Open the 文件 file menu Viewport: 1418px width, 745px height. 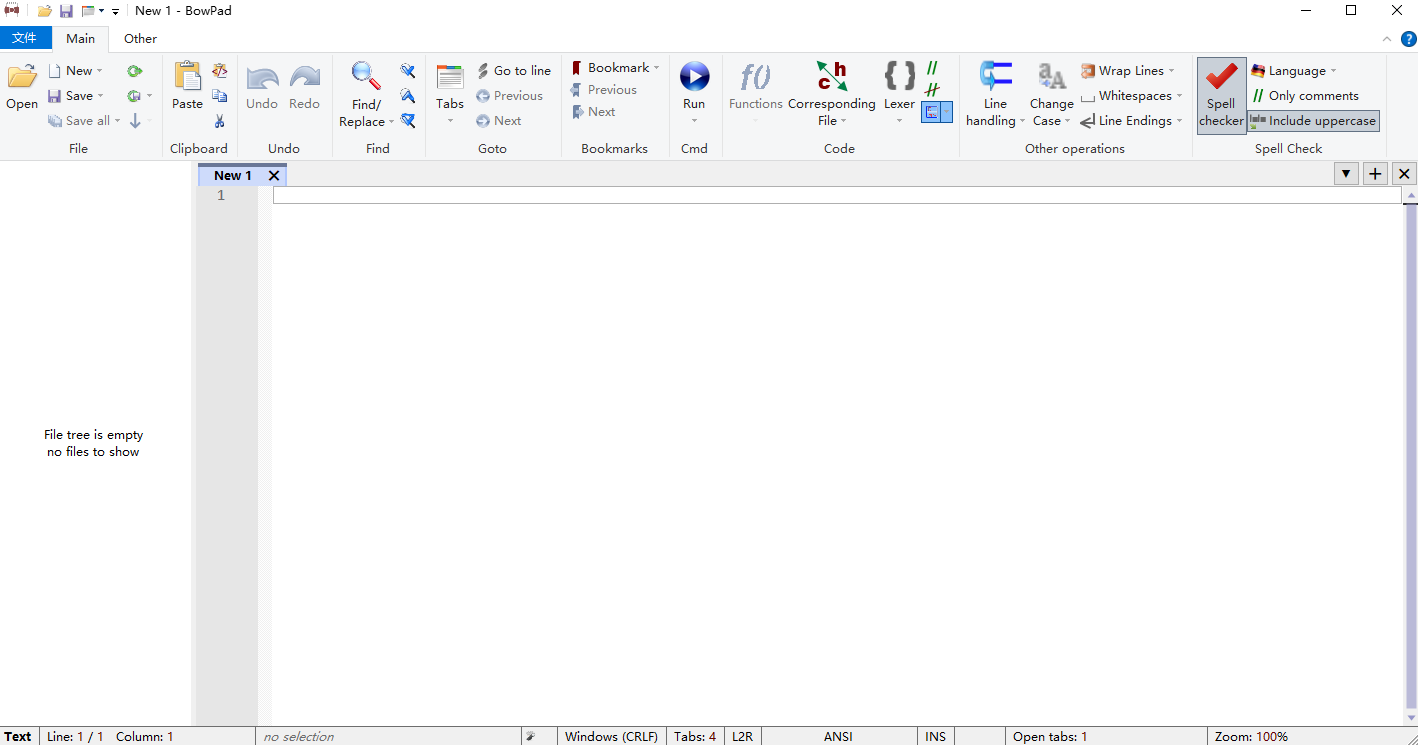tap(25, 39)
